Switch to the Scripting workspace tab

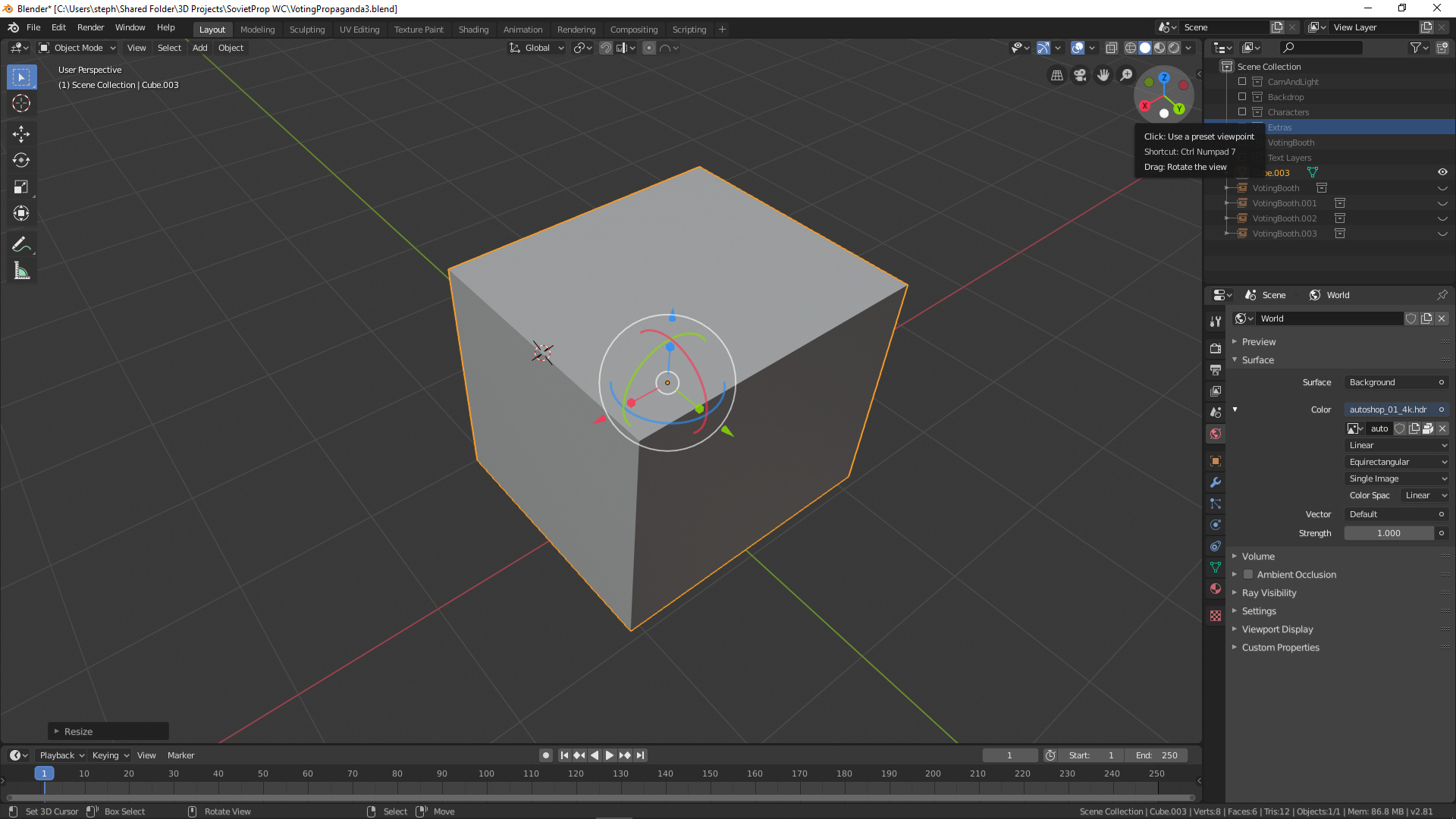pyautogui.click(x=689, y=30)
